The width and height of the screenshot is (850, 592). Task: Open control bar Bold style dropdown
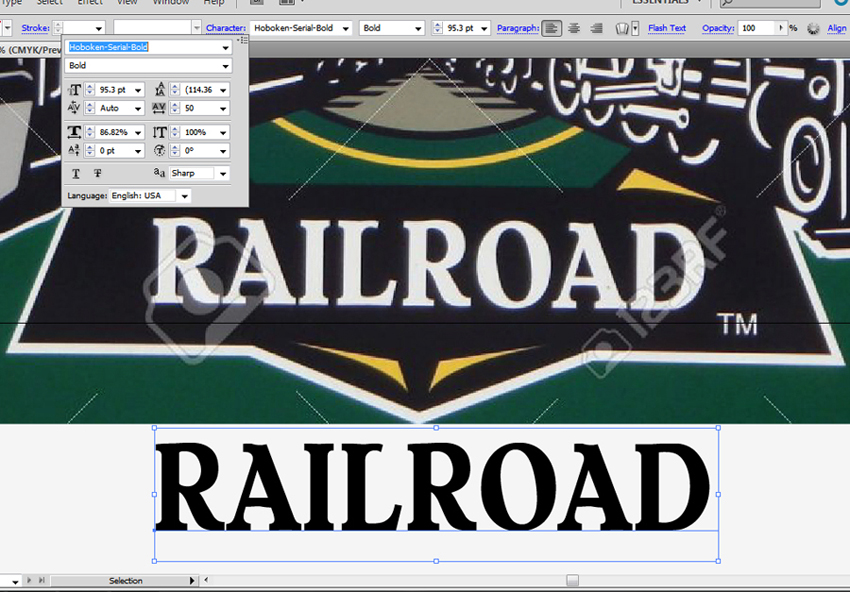pos(418,28)
